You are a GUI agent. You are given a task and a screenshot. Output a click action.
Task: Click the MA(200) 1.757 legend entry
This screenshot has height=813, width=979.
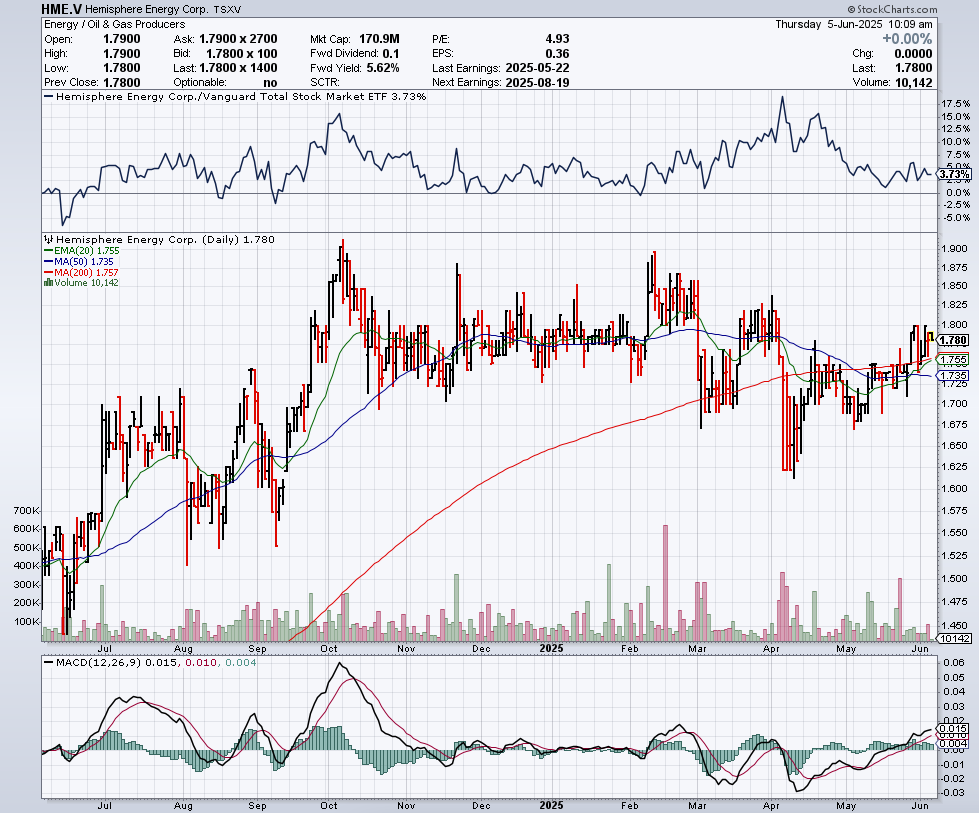coord(81,272)
